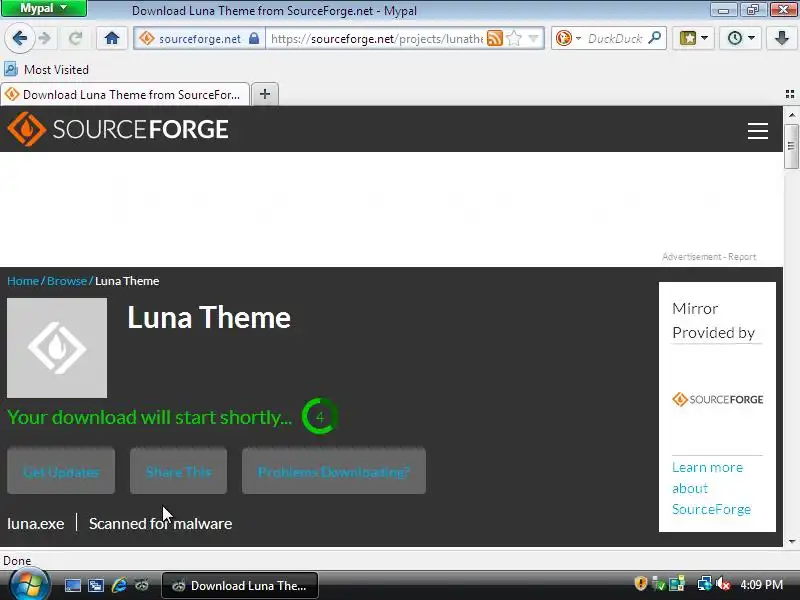The width and height of the screenshot is (800, 600).
Task: Click Show Desktop quick launch icon
Action: (72, 585)
